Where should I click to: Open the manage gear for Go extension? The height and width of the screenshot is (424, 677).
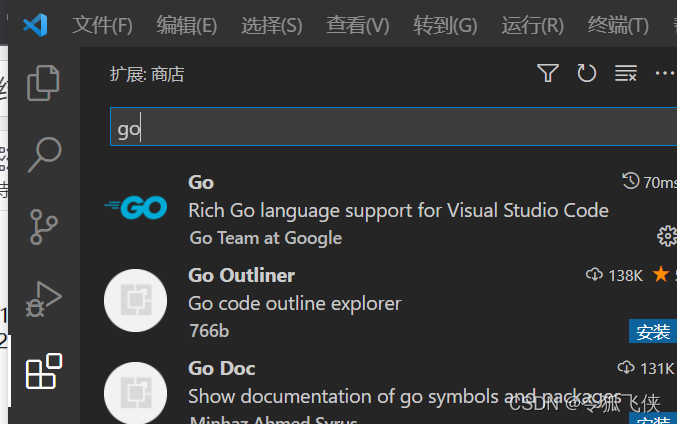click(667, 236)
